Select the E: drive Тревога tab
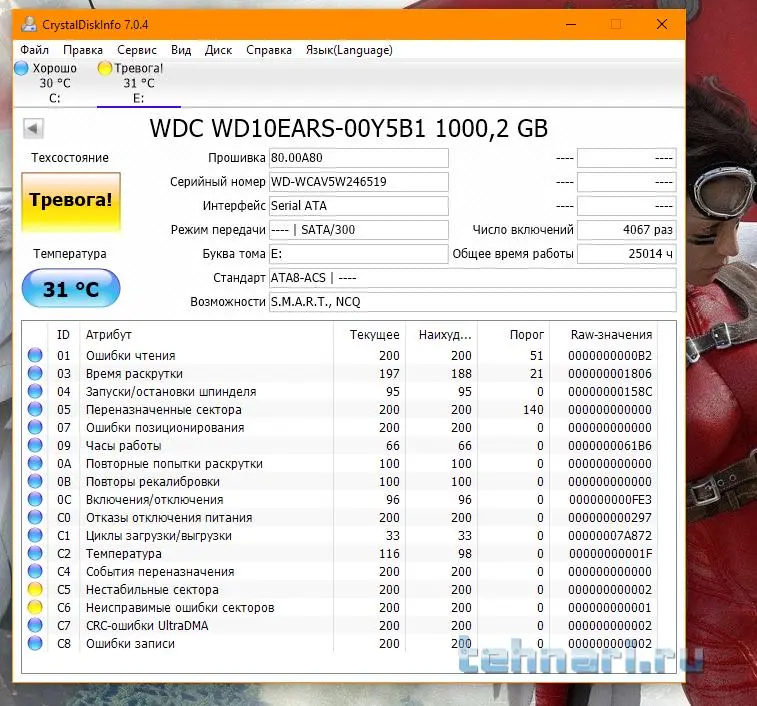This screenshot has width=757, height=706. (139, 83)
